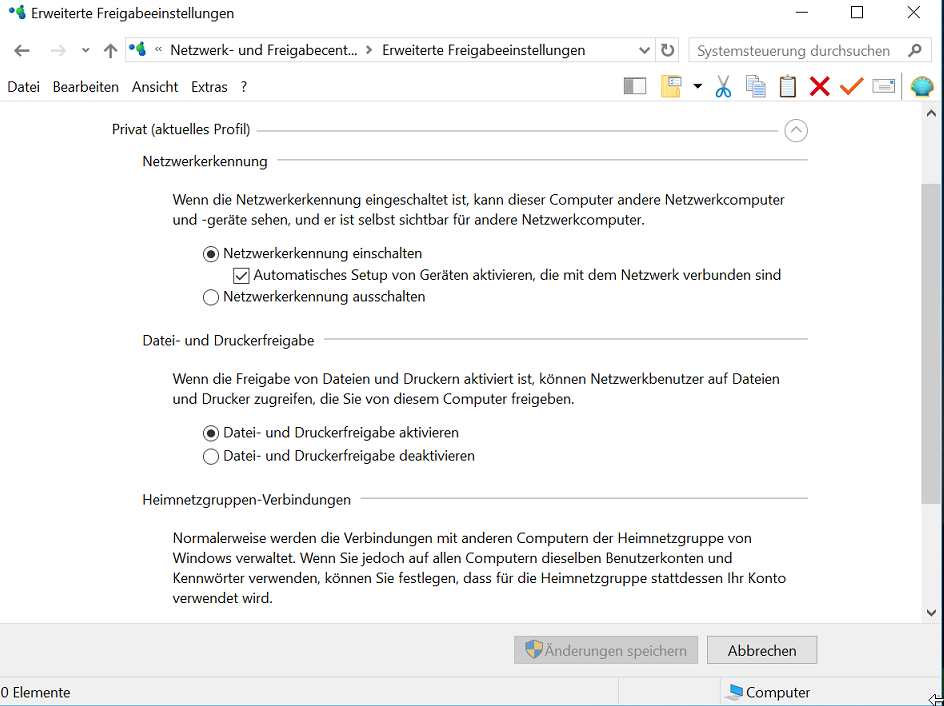Click Erweiterte Freigabeeinstellungen breadcrumb
Viewport: 944px width, 706px height.
click(483, 50)
